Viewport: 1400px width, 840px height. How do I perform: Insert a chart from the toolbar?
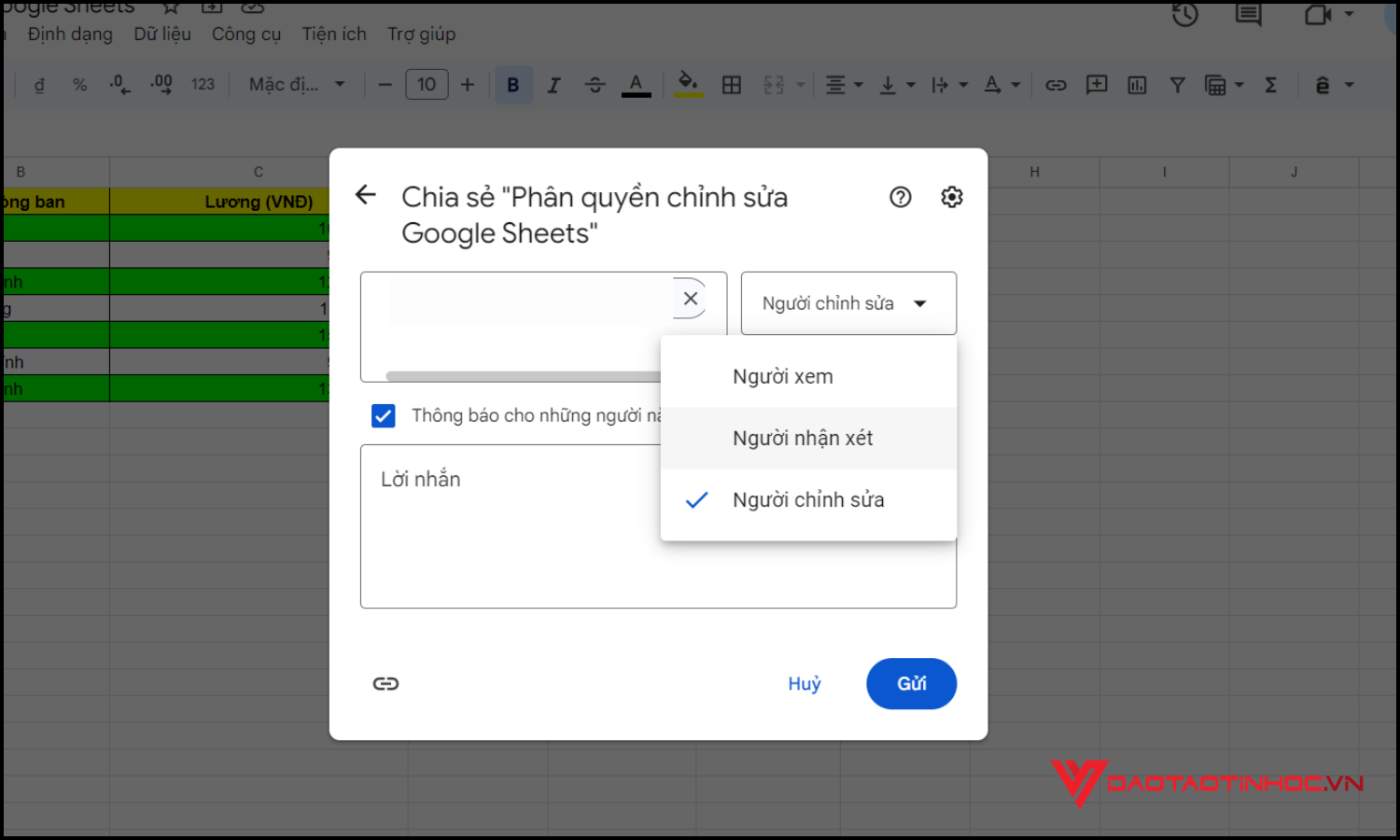1137,84
